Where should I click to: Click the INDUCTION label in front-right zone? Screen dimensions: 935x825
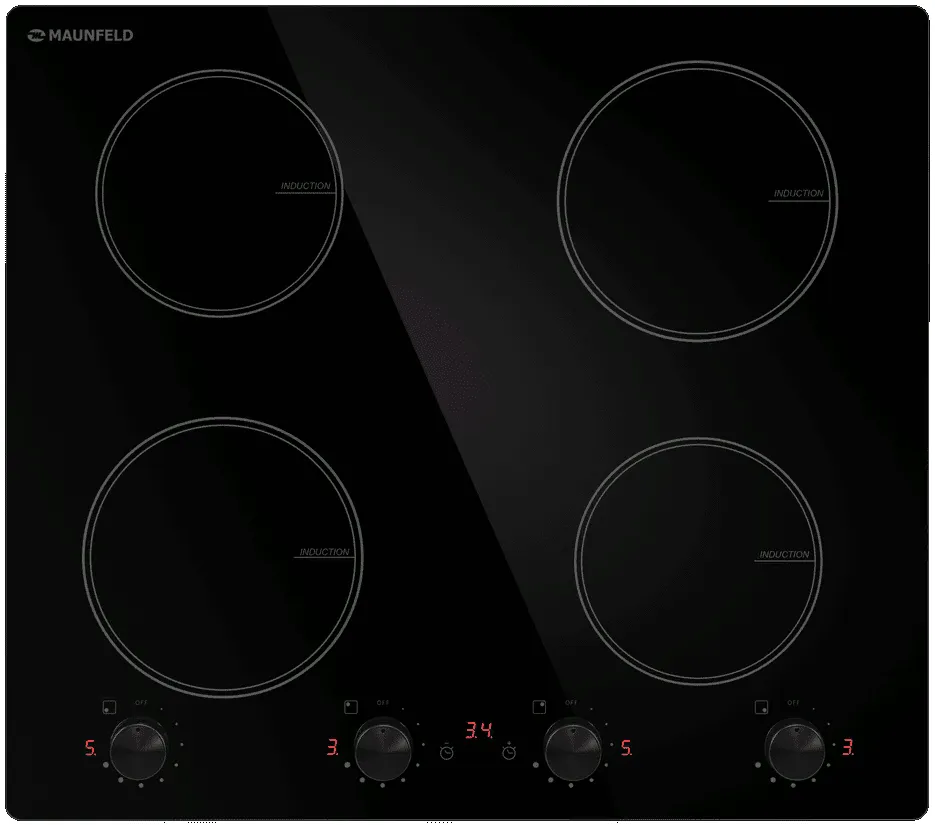[784, 555]
